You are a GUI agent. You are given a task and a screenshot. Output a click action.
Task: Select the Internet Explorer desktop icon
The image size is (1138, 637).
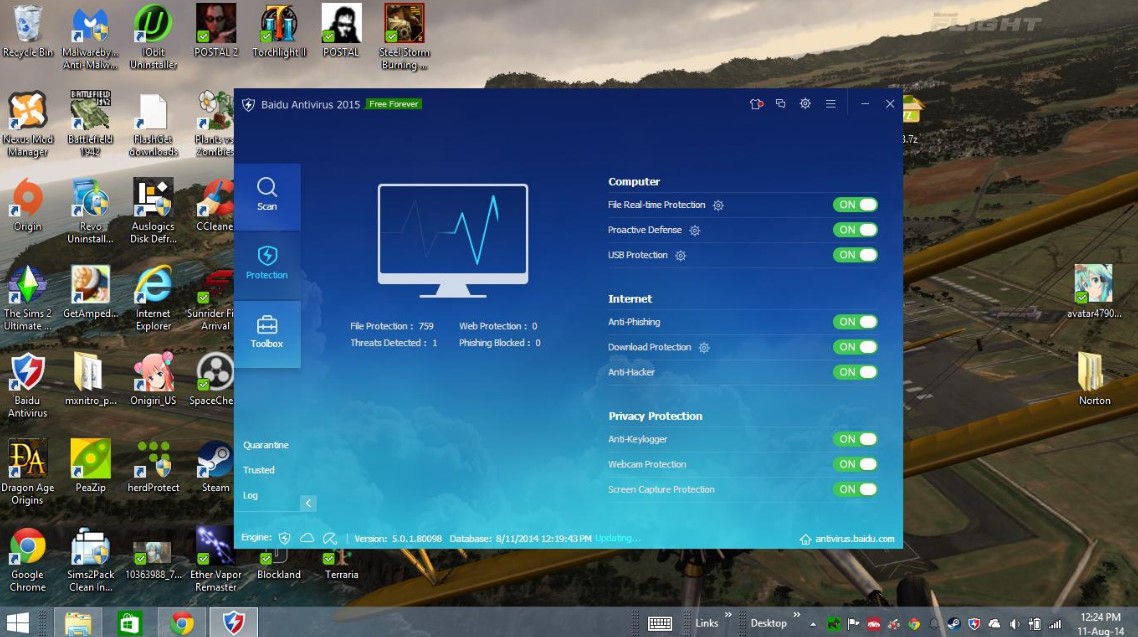(x=153, y=297)
